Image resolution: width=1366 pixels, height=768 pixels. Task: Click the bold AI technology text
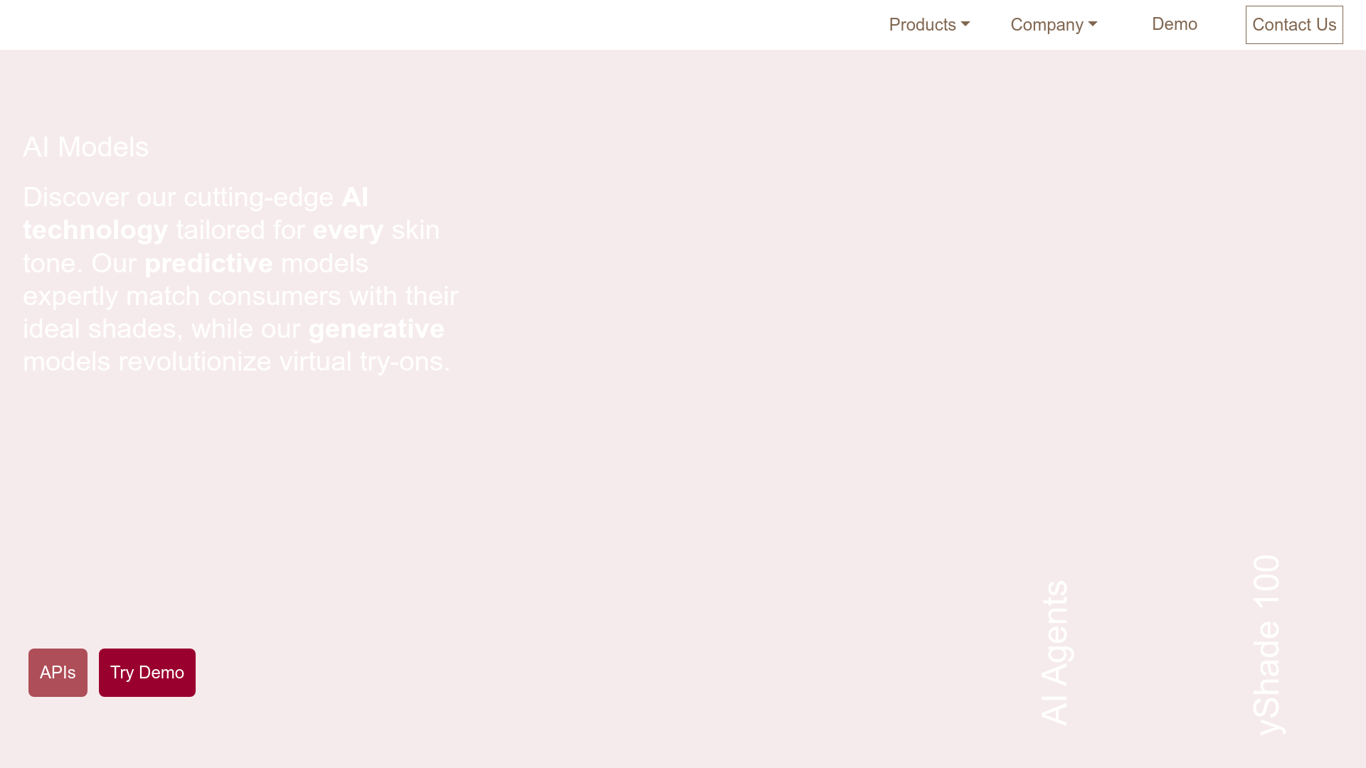pos(95,230)
